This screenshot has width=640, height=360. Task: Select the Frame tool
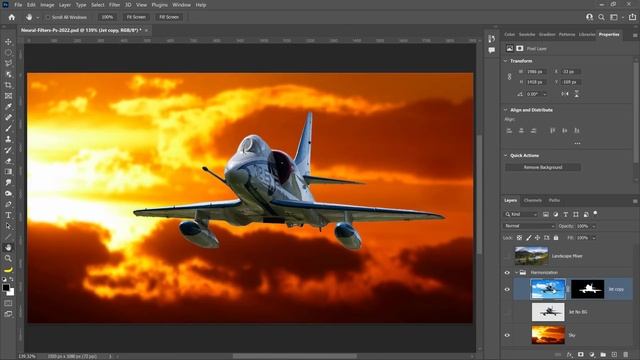click(x=8, y=96)
